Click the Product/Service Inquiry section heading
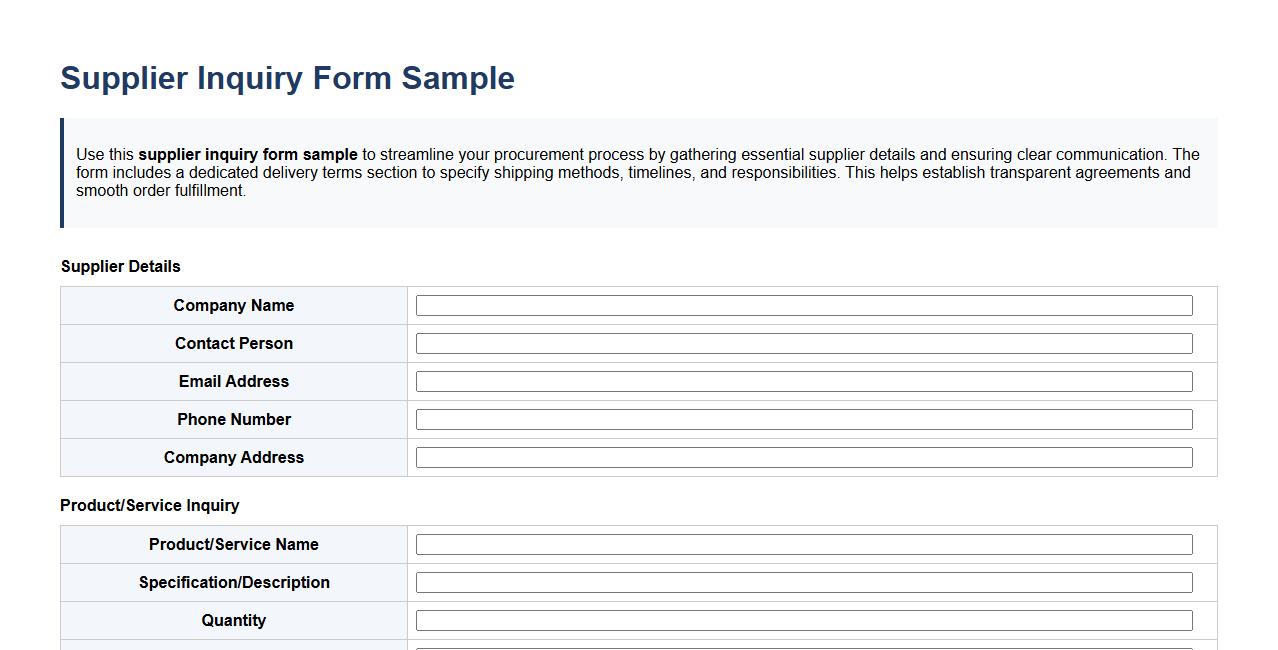Viewport: 1278px width, 650px height. click(149, 505)
